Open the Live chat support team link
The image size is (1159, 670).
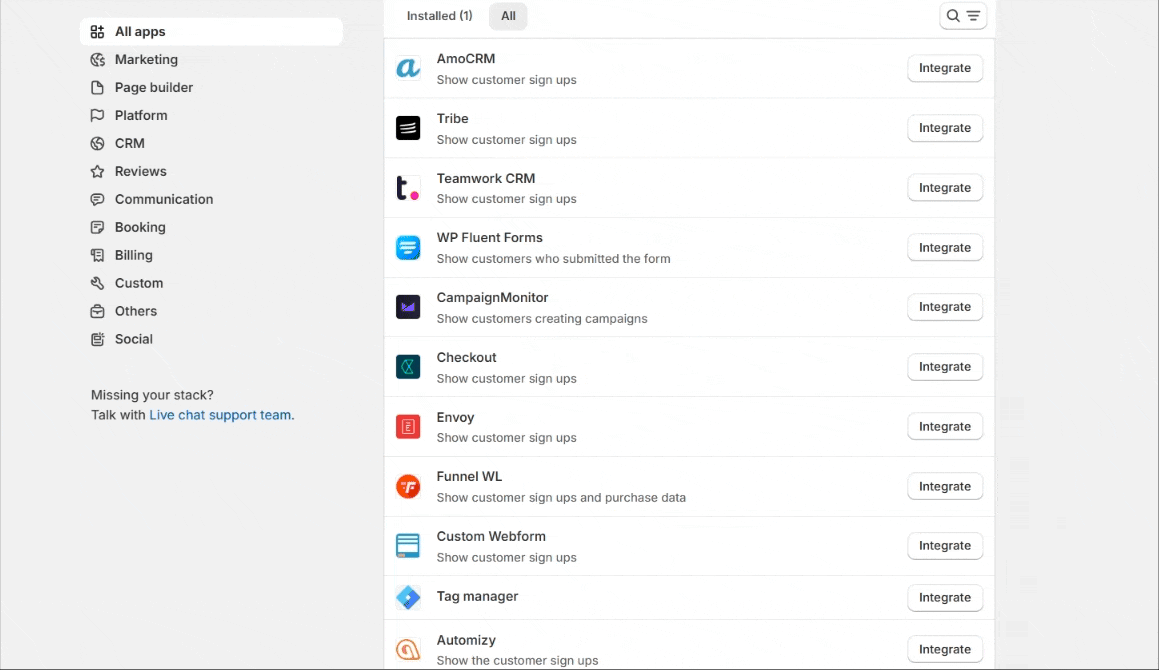220,415
